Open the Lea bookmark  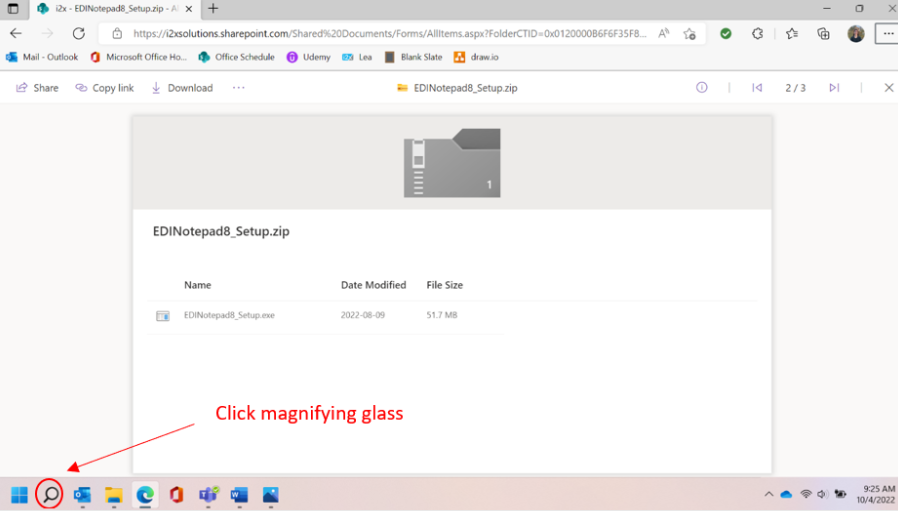(x=357, y=57)
